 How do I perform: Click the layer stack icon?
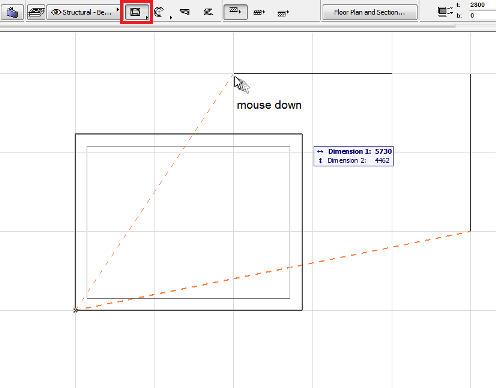click(36, 12)
